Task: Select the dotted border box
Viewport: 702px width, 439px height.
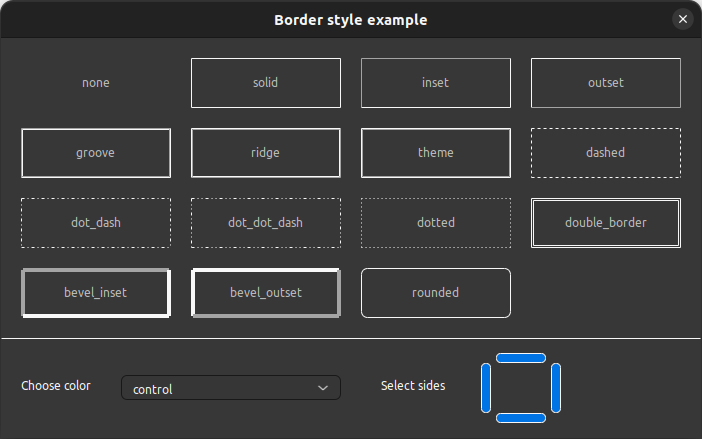Action: pos(436,223)
